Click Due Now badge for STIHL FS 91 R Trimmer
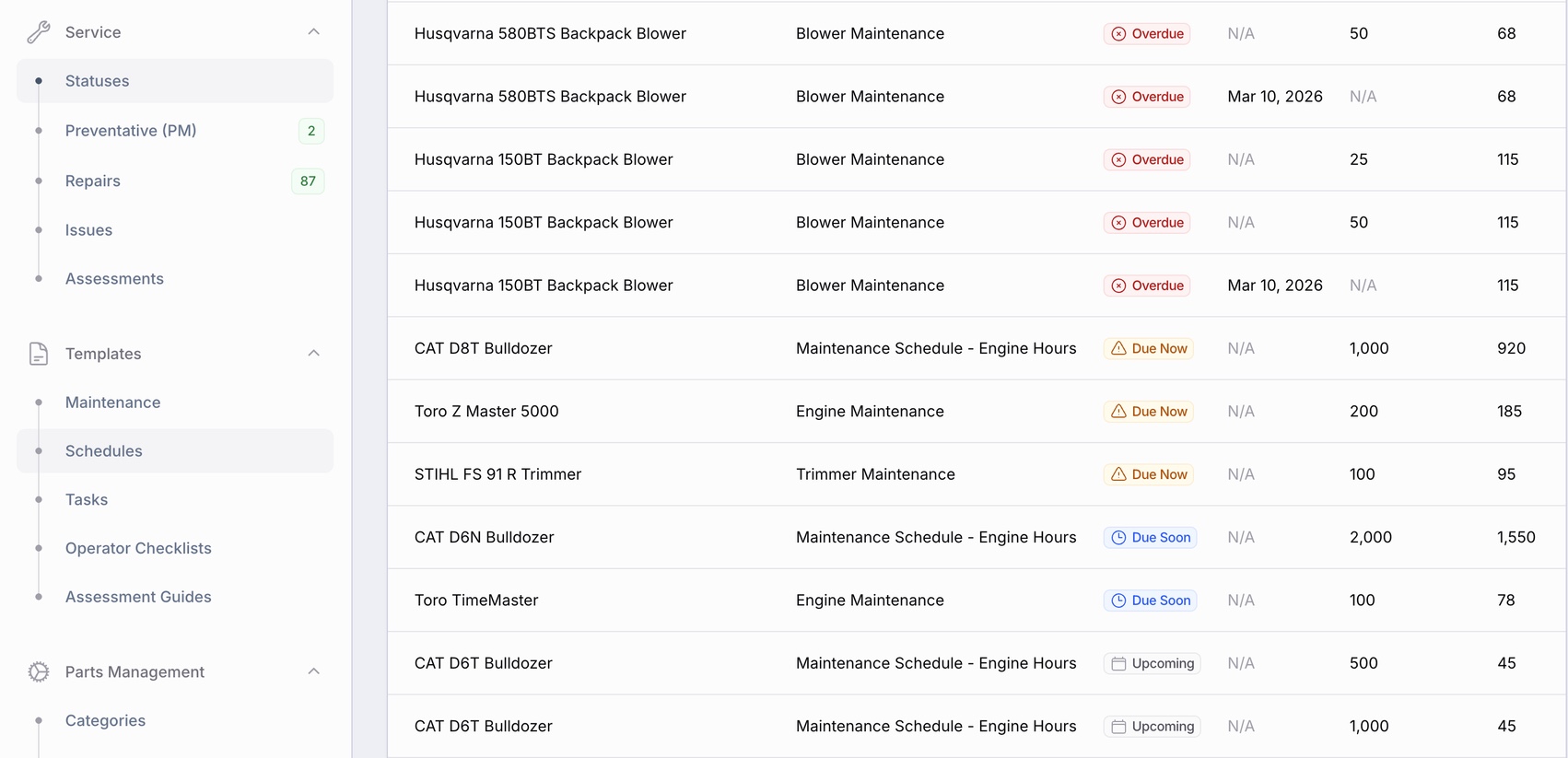Image resolution: width=1568 pixels, height=758 pixels. click(1149, 474)
